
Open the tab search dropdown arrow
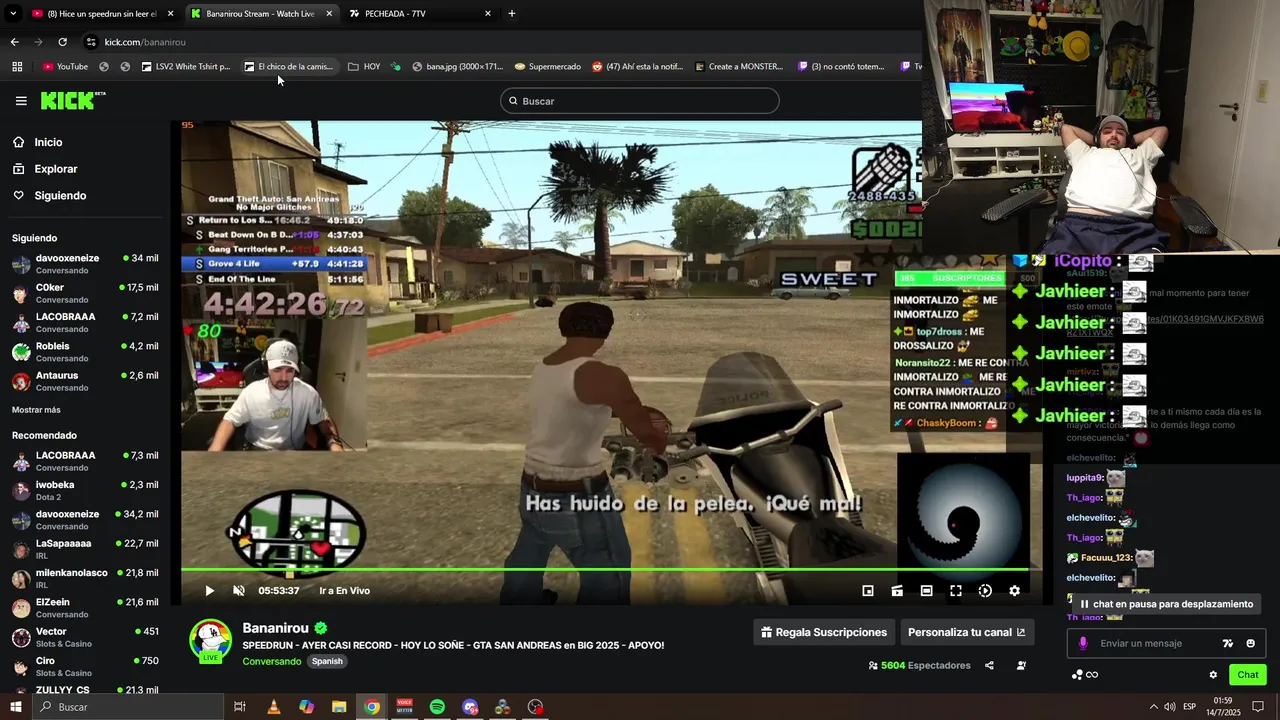(x=12, y=14)
